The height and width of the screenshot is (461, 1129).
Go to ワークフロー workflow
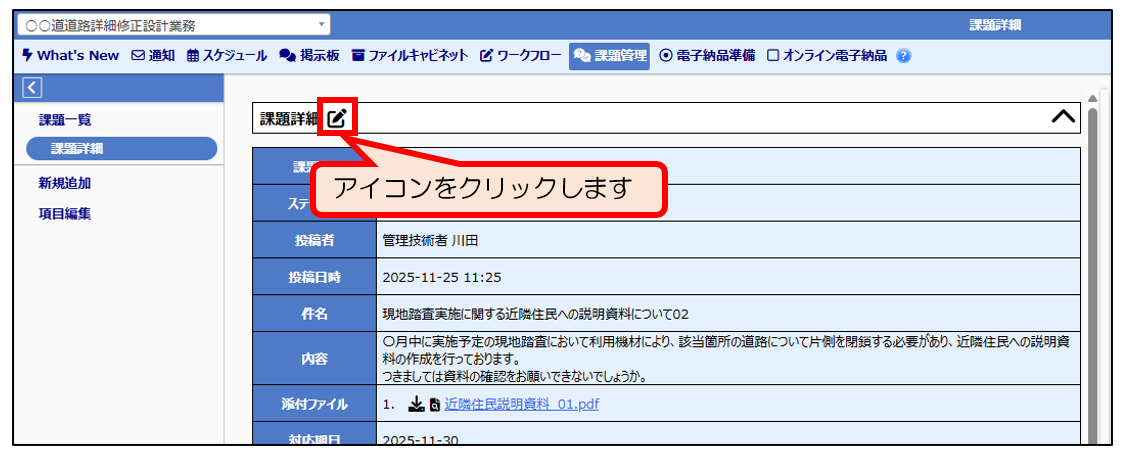pyautogui.click(x=520, y=56)
